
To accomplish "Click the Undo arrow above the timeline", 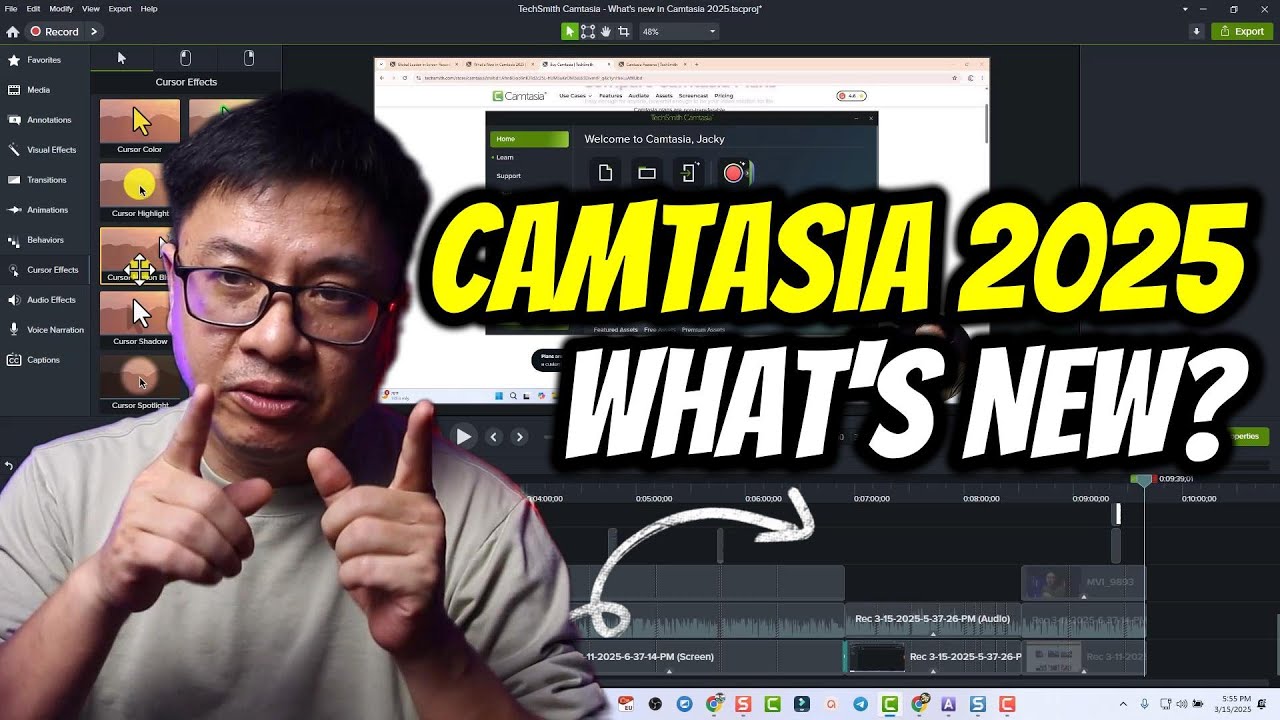I will [x=9, y=466].
